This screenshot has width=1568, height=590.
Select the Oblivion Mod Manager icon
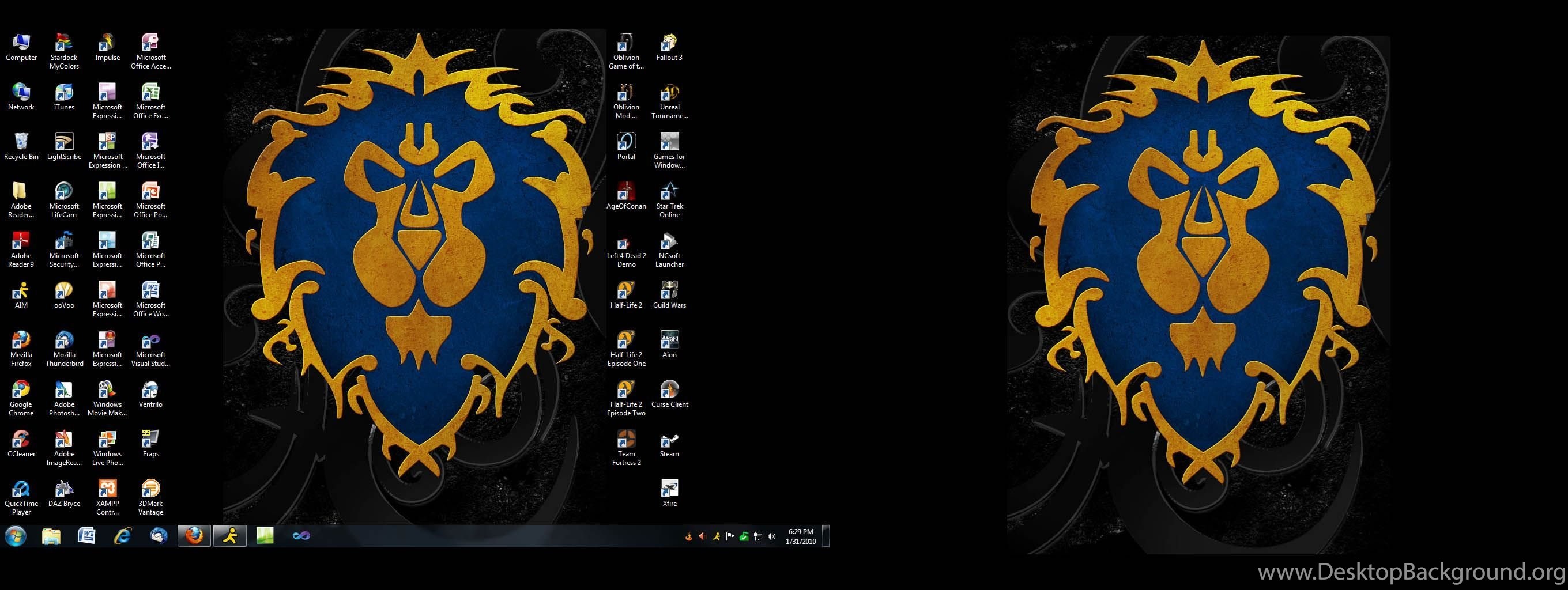pyautogui.click(x=627, y=101)
